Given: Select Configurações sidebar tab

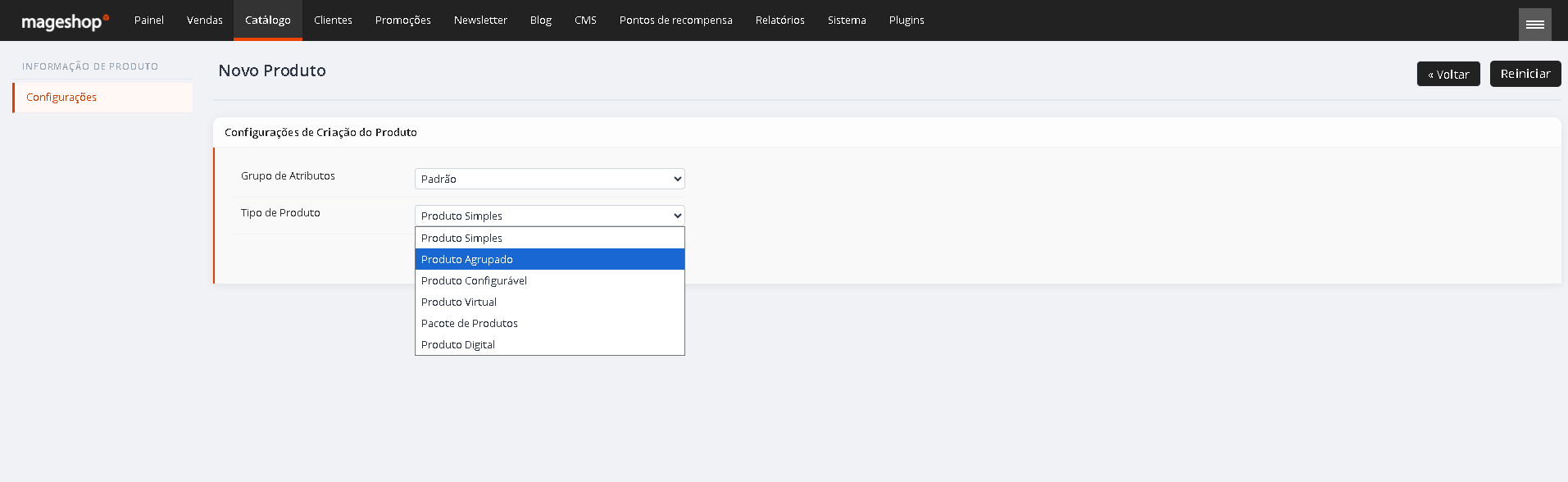Looking at the screenshot, I should pyautogui.click(x=103, y=97).
